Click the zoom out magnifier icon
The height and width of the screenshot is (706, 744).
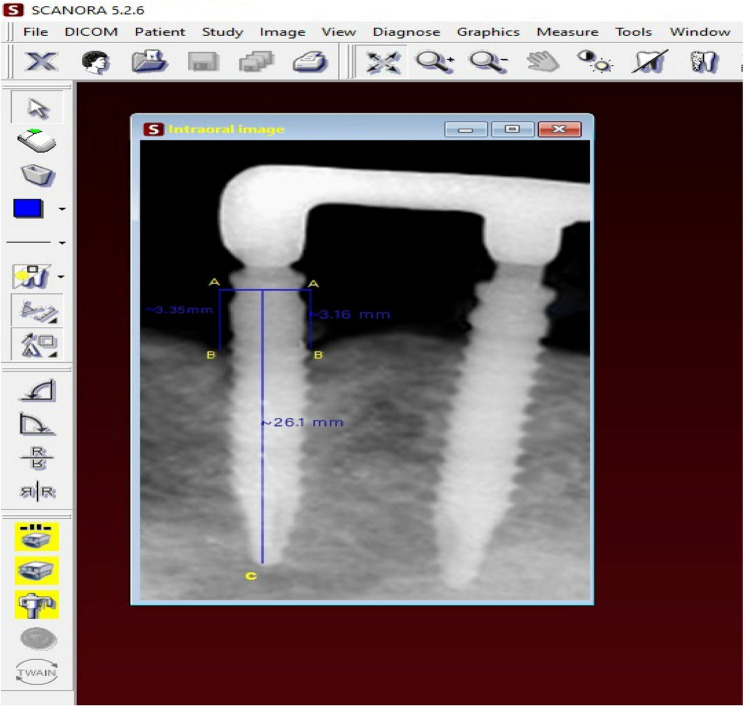(x=488, y=62)
